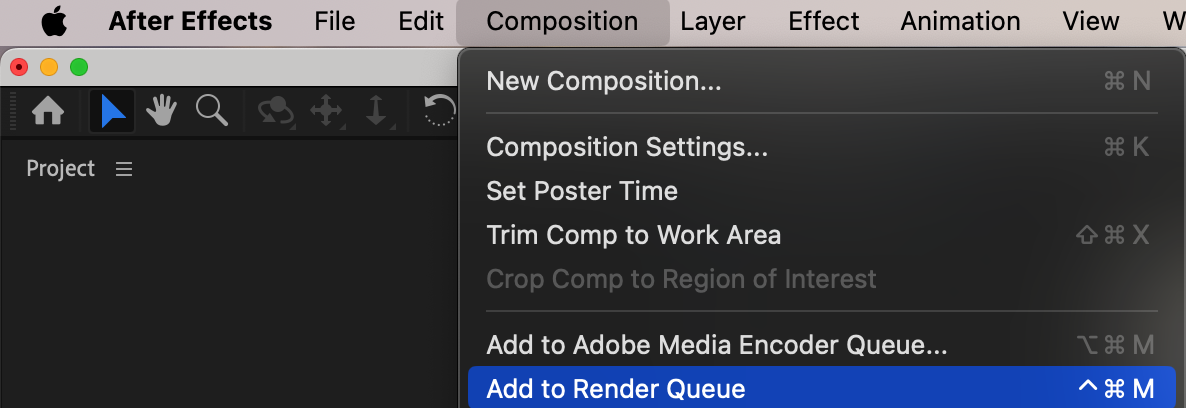Select the Orbit camera tool
This screenshot has width=1186, height=408.
[275, 111]
